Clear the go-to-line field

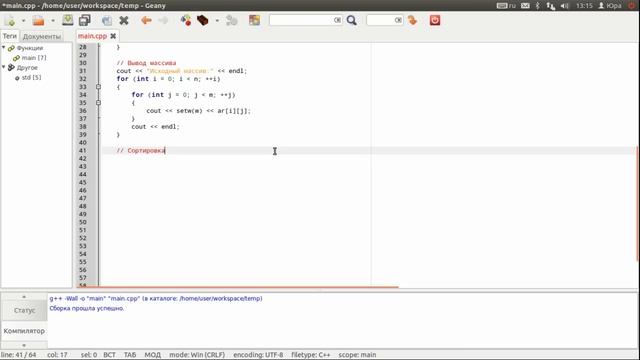pos(398,20)
